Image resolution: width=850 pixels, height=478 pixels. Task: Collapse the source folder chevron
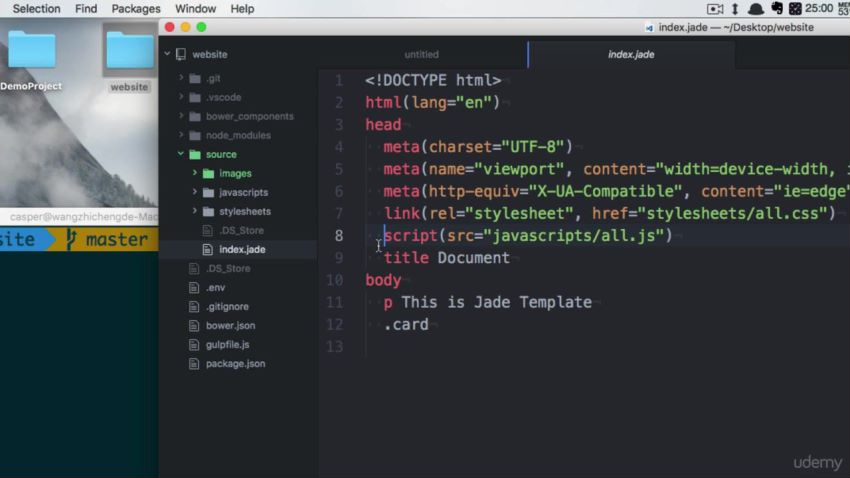(x=181, y=154)
